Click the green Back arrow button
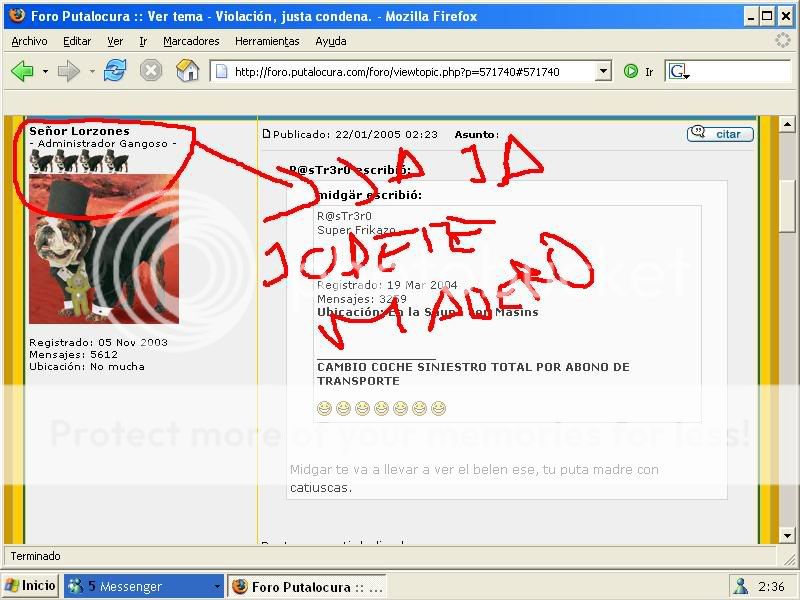800x600 pixels. tap(22, 71)
